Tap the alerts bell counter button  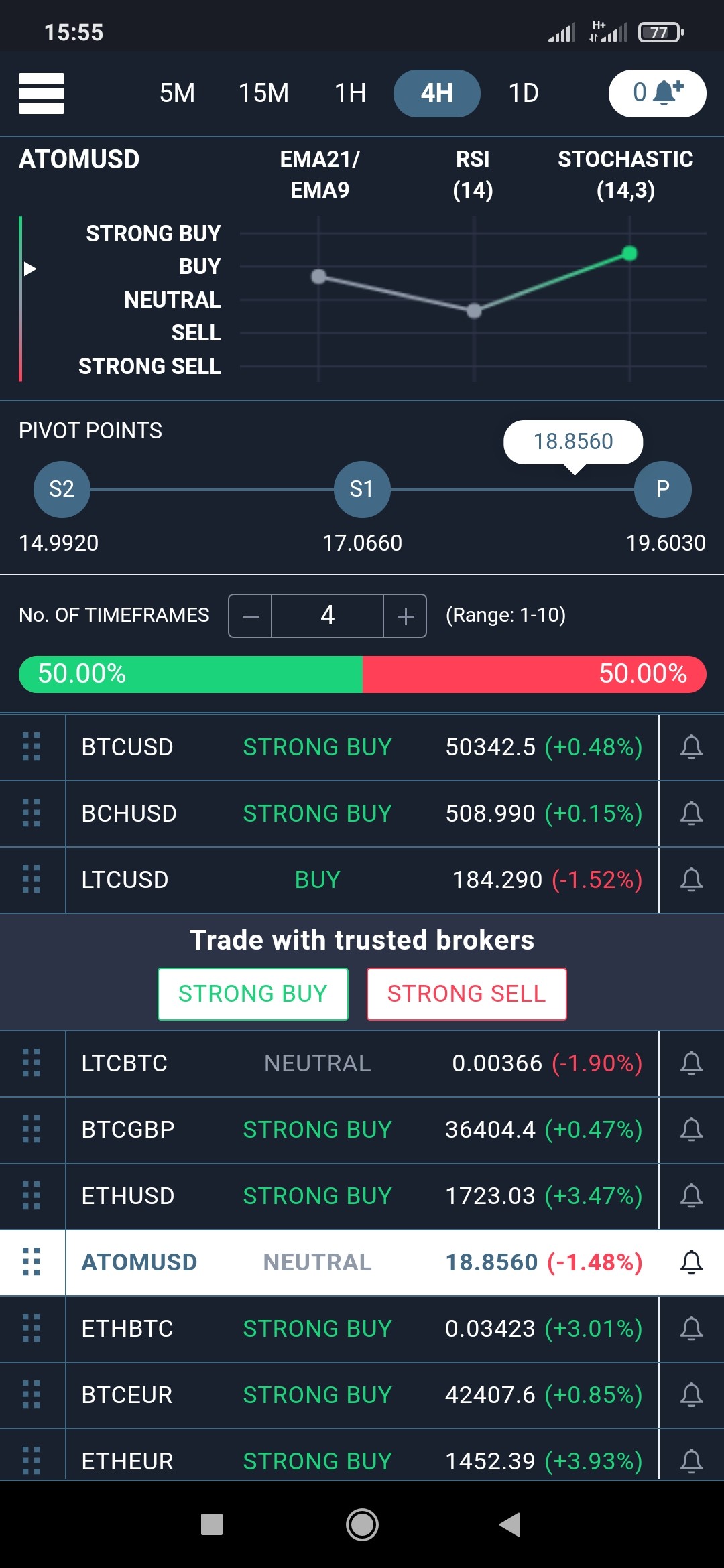tap(657, 93)
